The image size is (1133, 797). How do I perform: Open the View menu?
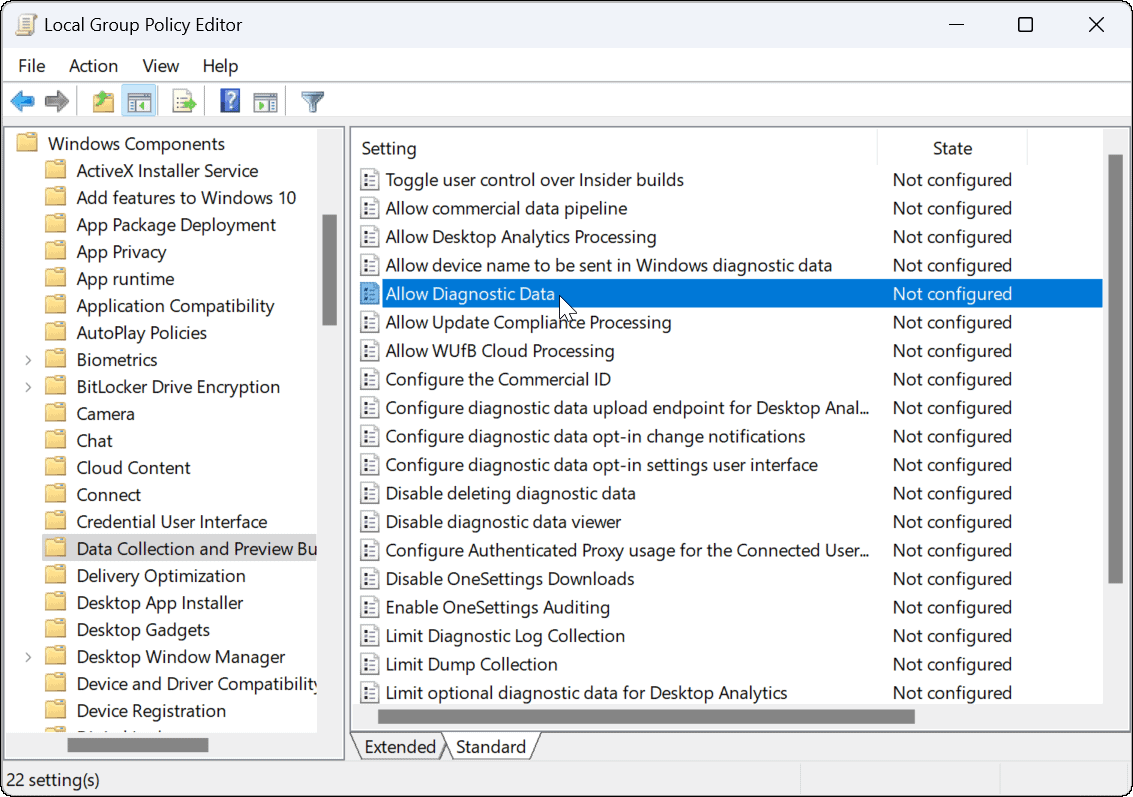(x=160, y=66)
